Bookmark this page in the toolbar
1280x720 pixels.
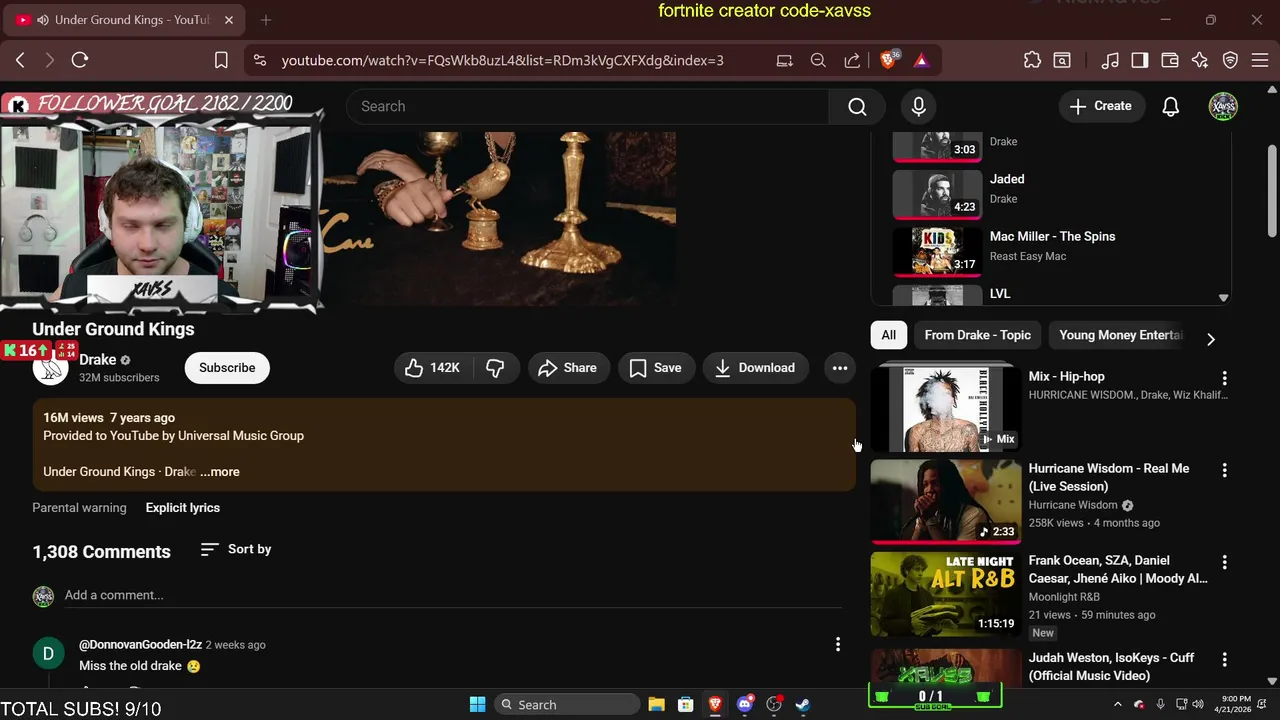coord(222,60)
